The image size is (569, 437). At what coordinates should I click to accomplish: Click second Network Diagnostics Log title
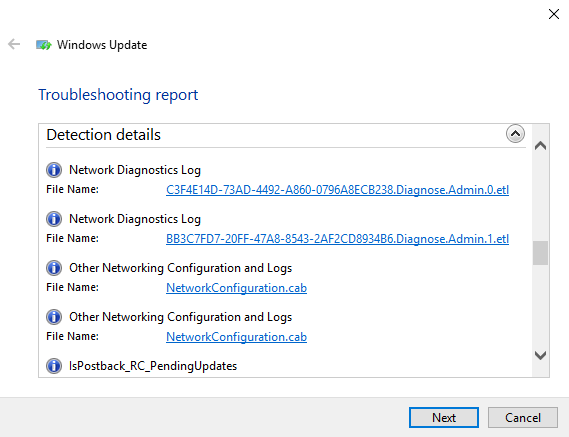[x=135, y=219]
